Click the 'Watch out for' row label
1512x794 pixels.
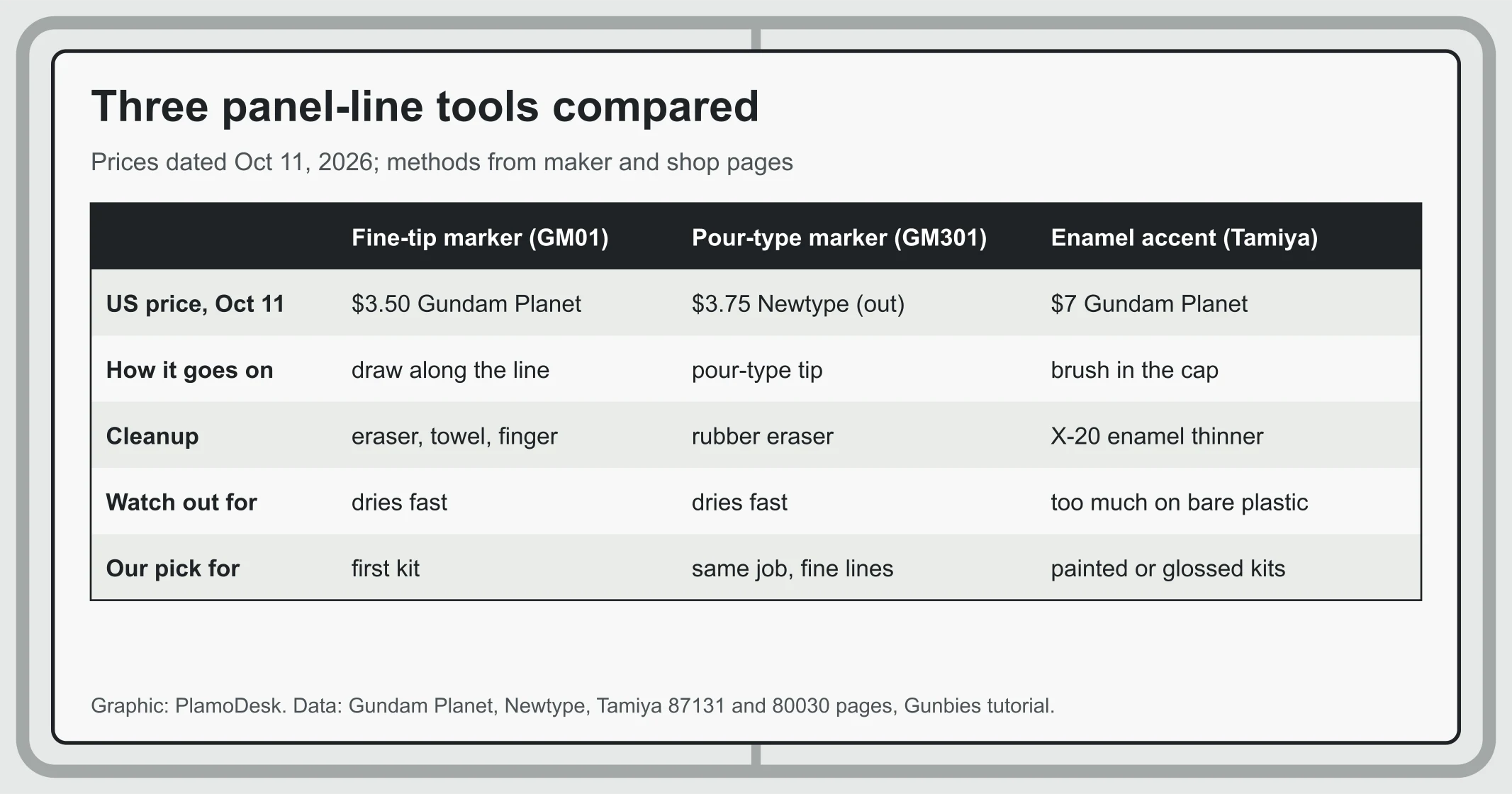pyautogui.click(x=181, y=502)
